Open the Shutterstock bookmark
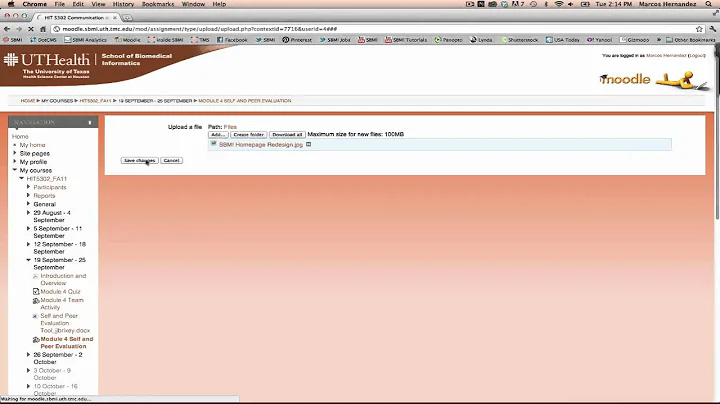The image size is (720, 404). tap(519, 40)
